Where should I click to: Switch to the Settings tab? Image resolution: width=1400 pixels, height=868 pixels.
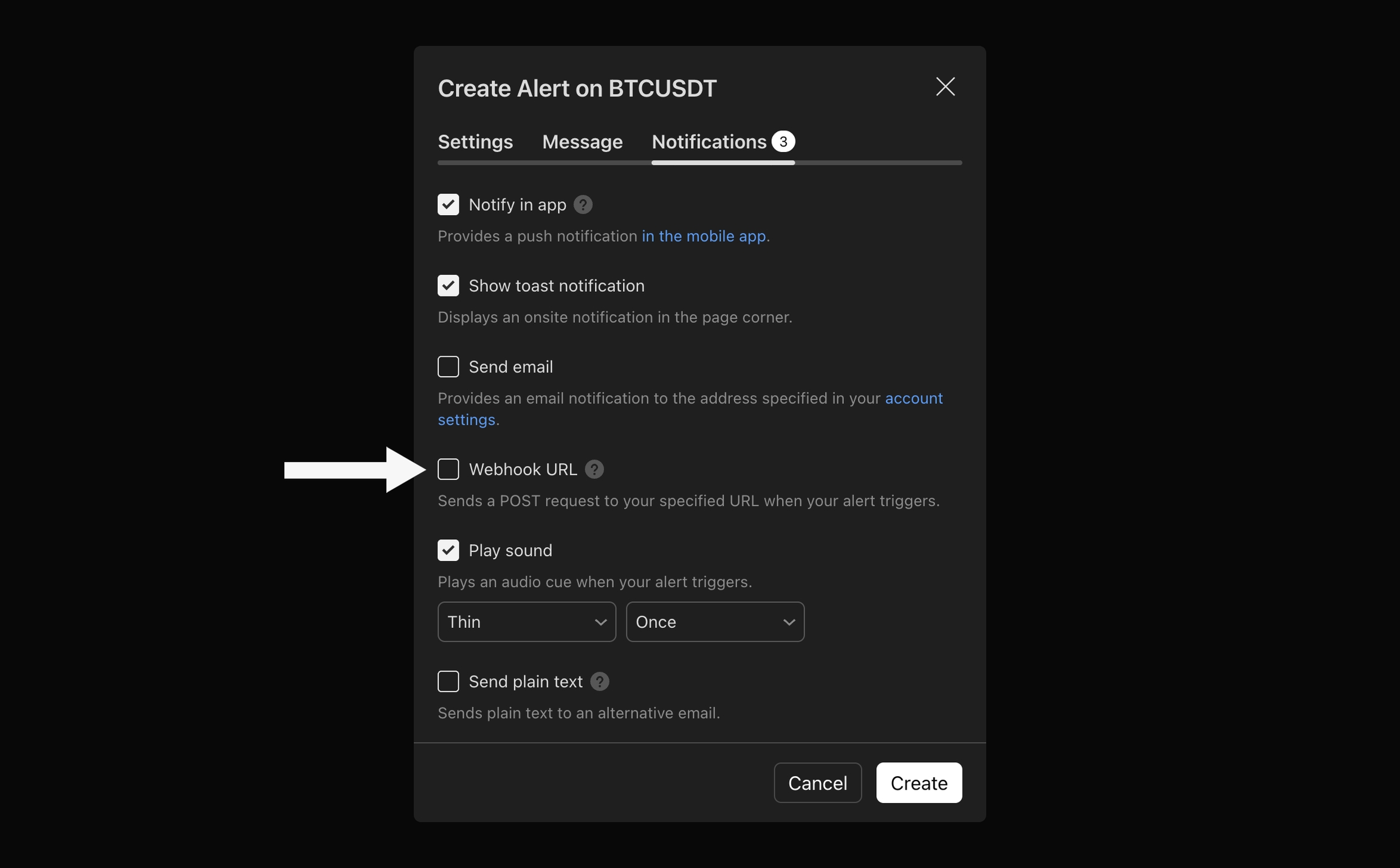click(475, 142)
